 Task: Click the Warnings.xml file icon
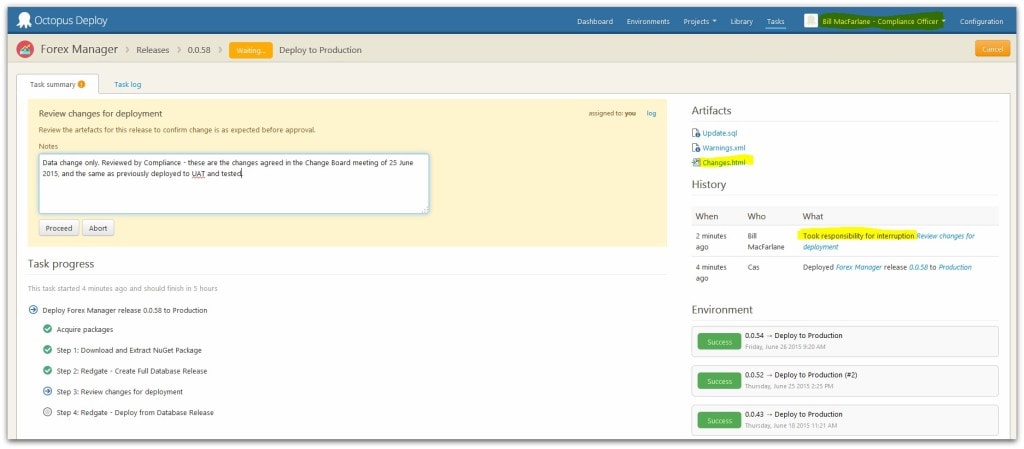pos(696,148)
